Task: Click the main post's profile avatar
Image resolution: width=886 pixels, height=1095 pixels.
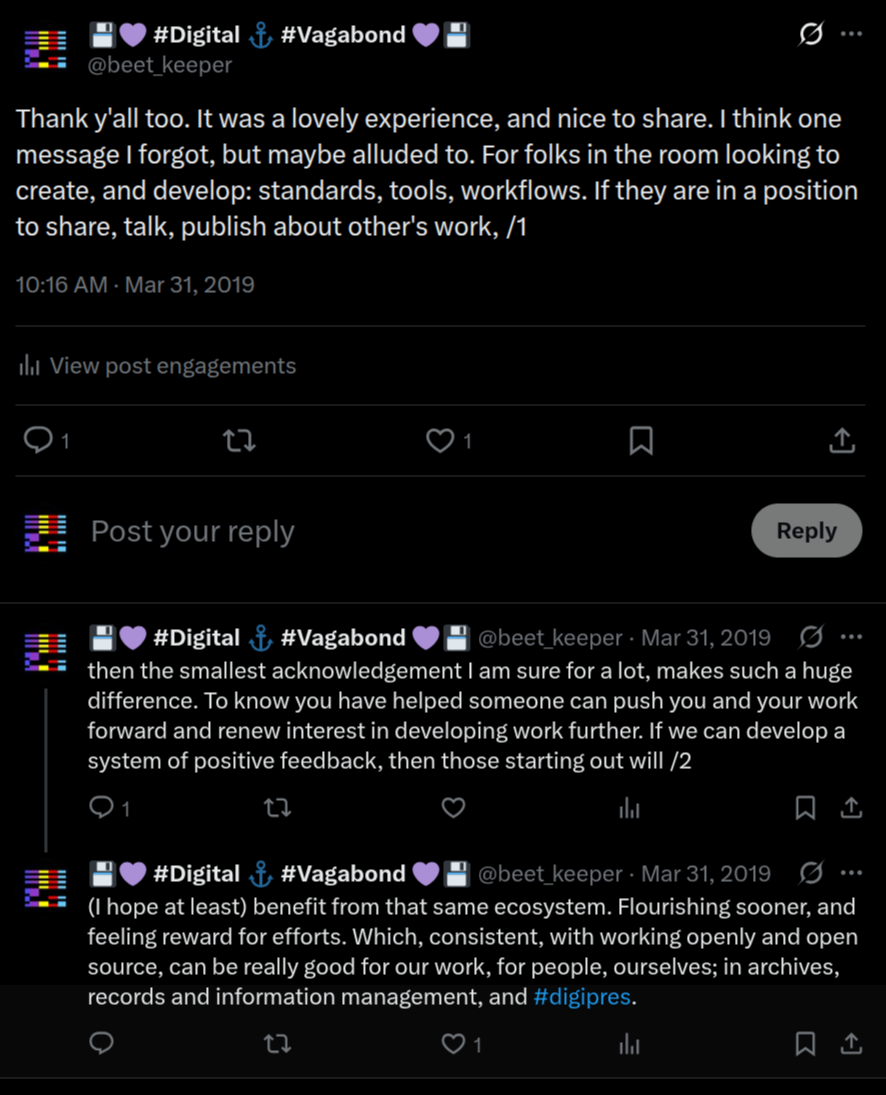Action: [x=46, y=49]
